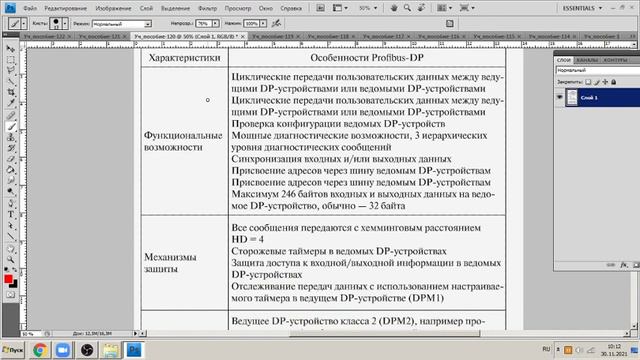The width and height of the screenshot is (640, 360).
Task: Toggle Quick Mask mode button
Action: click(11, 295)
